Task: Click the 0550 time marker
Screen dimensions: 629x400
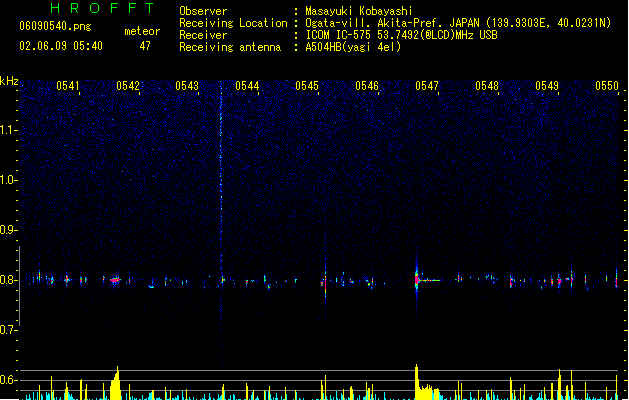Action: pyautogui.click(x=607, y=86)
